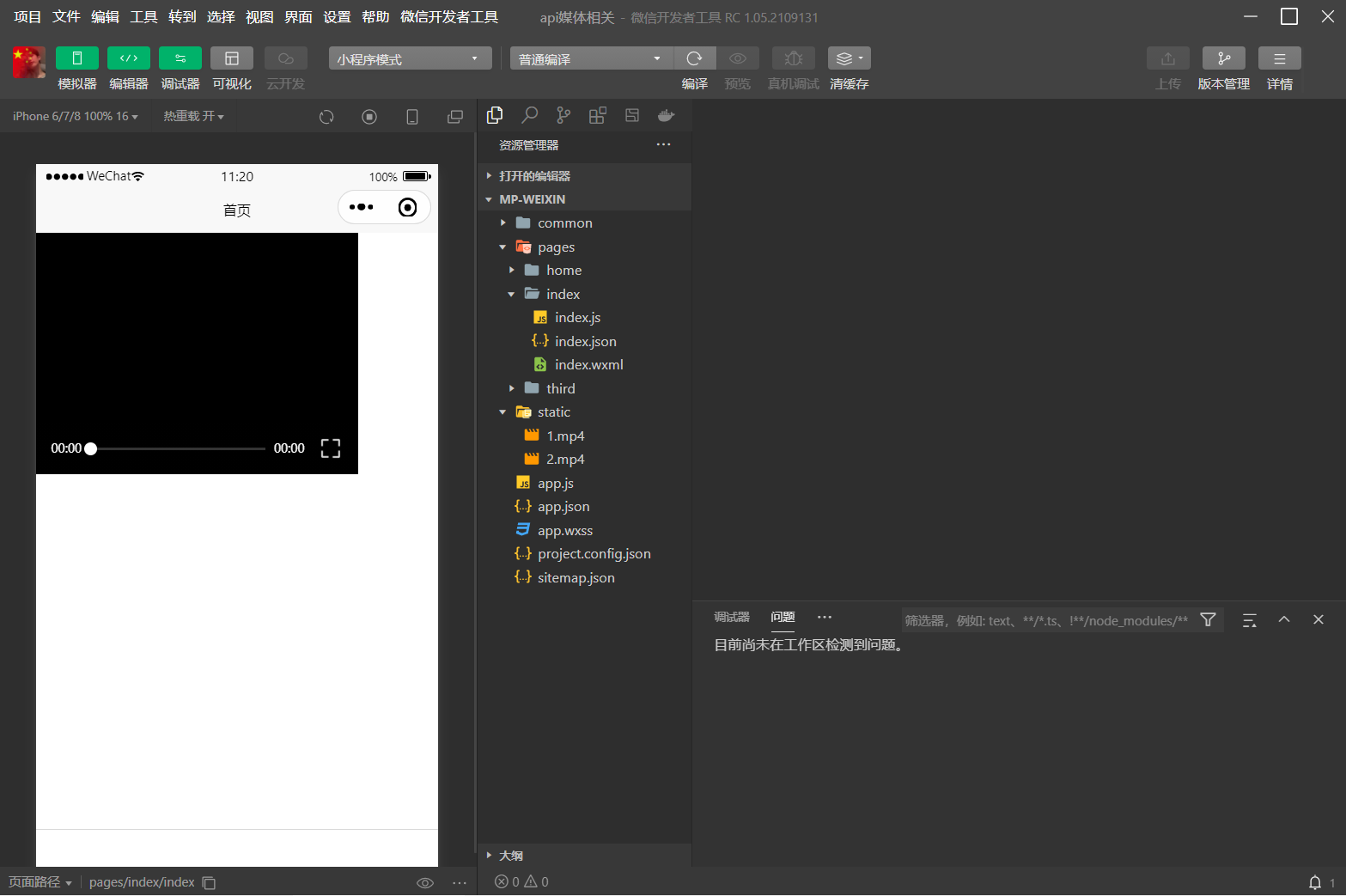
Task: Expand the common folder
Action: 584,222
